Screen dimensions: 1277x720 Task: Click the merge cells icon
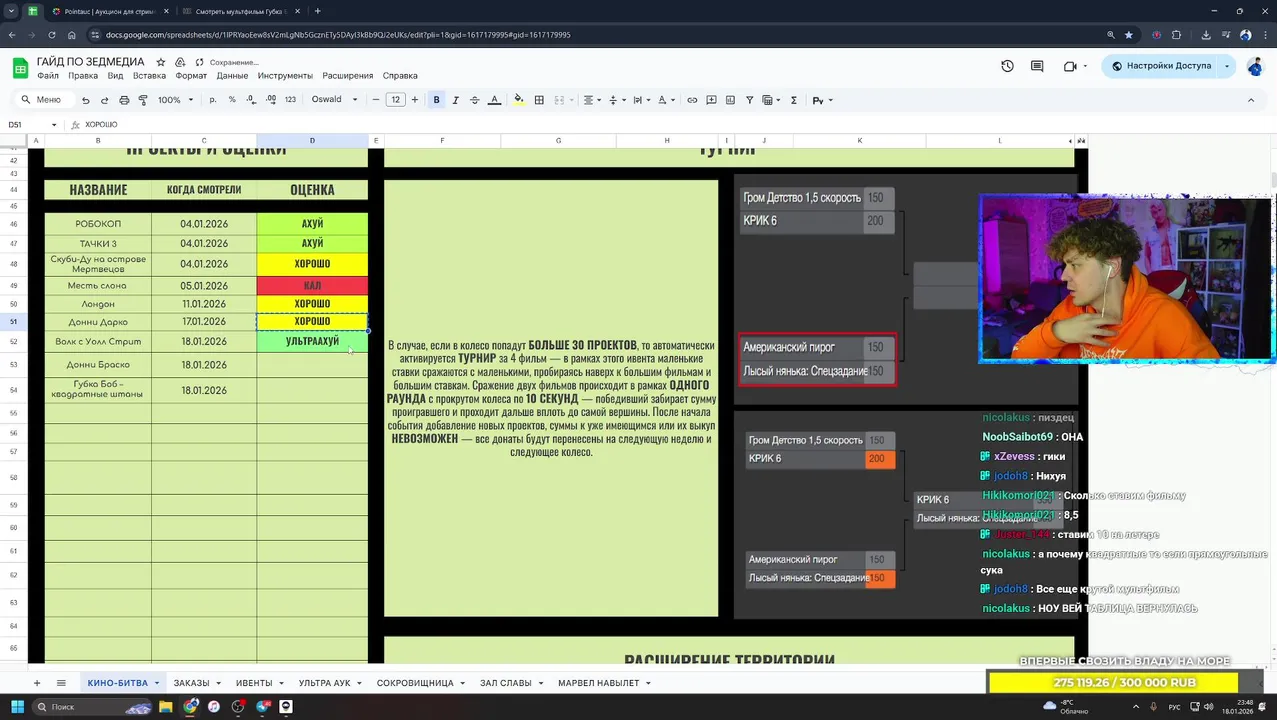559,100
